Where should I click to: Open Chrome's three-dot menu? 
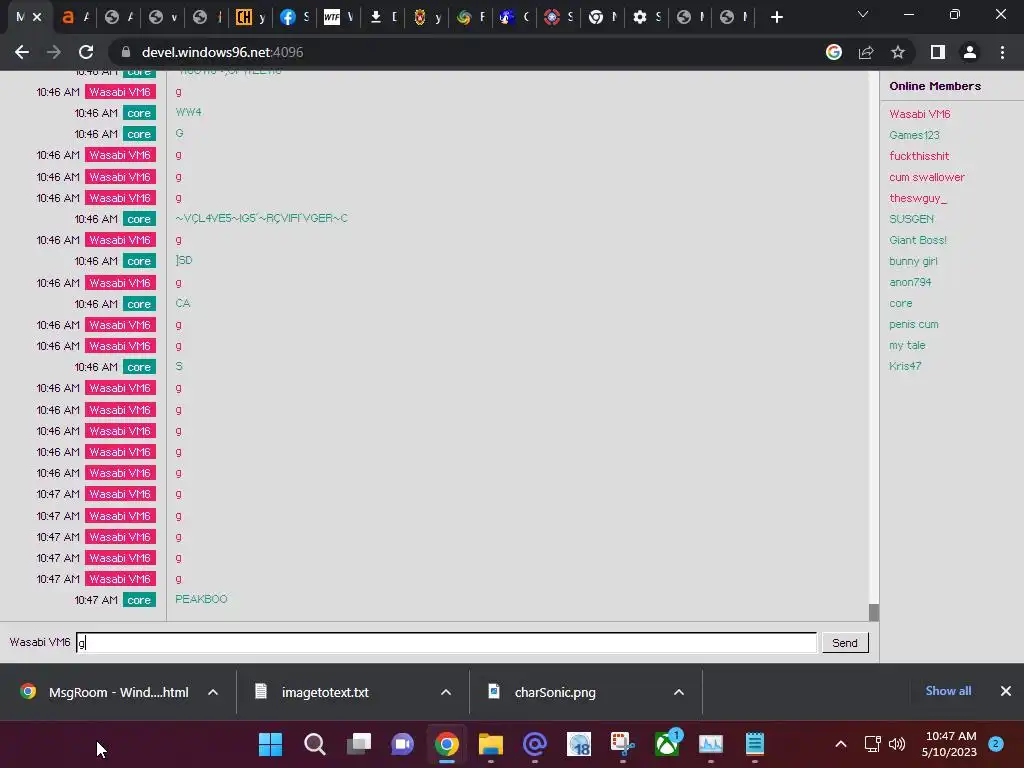click(1002, 52)
